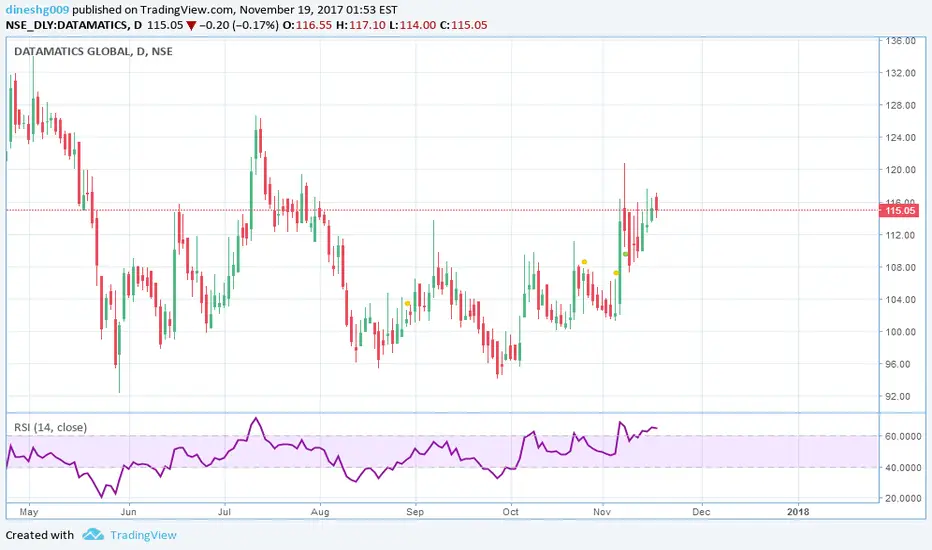932x550 pixels.
Task: Click the yellow marker dot near September
Action: click(407, 304)
